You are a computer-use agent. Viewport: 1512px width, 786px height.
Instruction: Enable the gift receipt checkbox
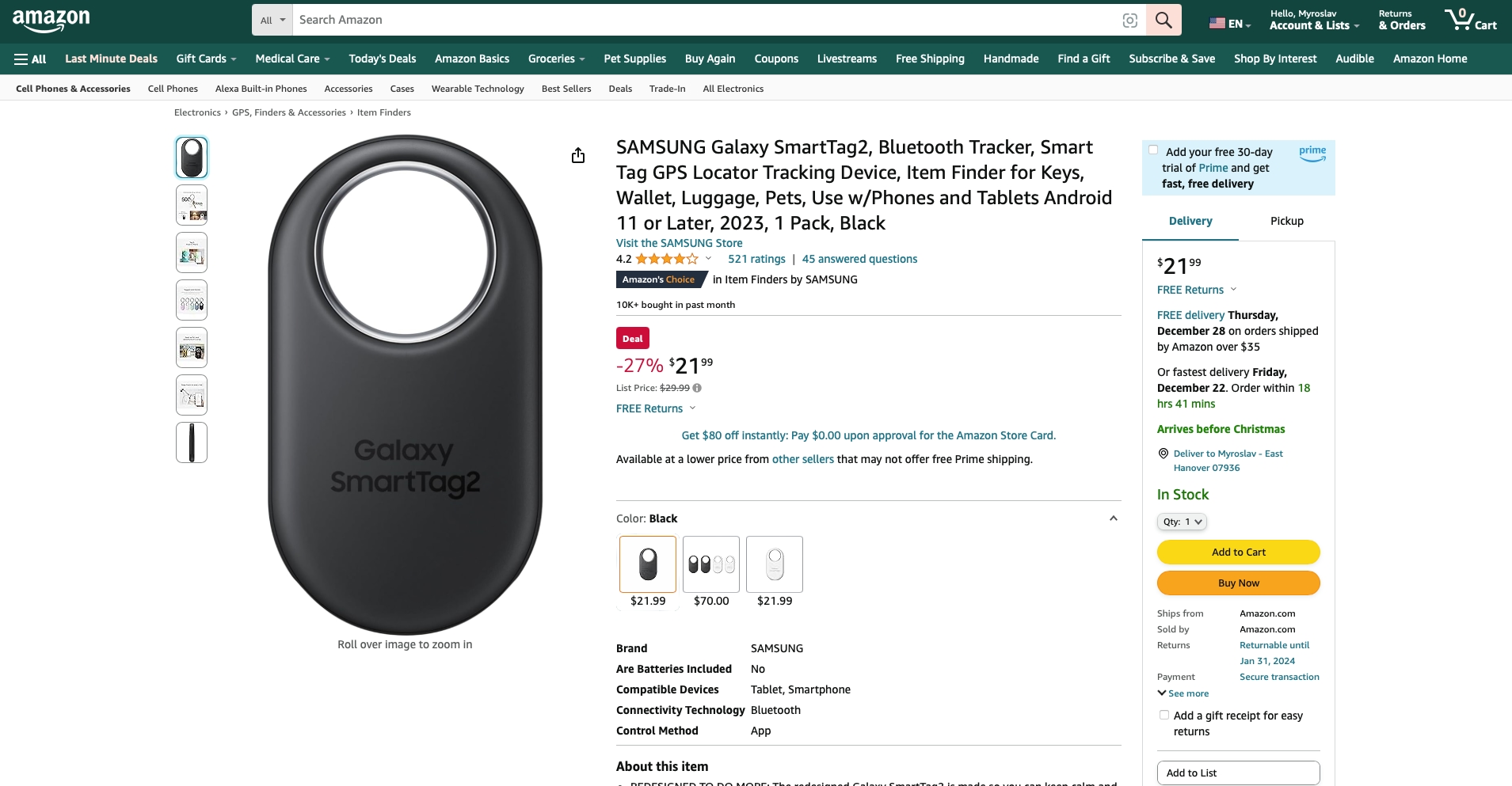pyautogui.click(x=1164, y=715)
